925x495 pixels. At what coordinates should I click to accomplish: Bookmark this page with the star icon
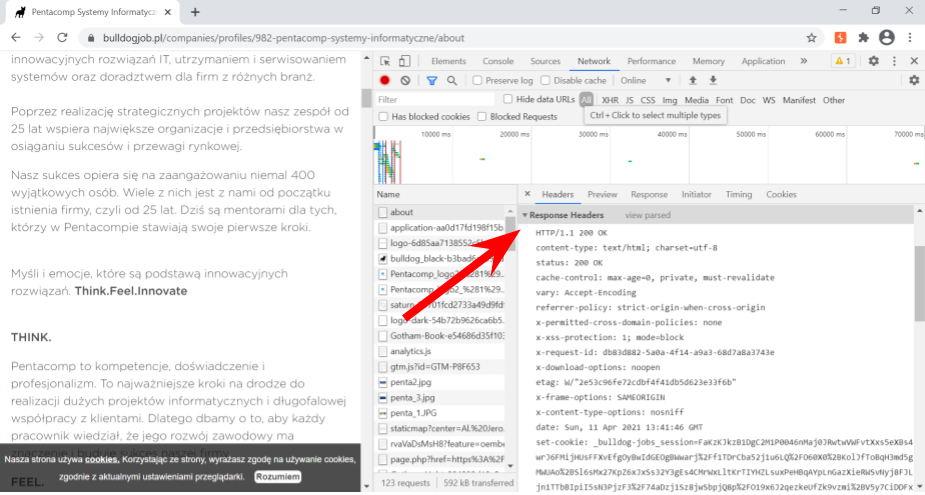tap(811, 38)
